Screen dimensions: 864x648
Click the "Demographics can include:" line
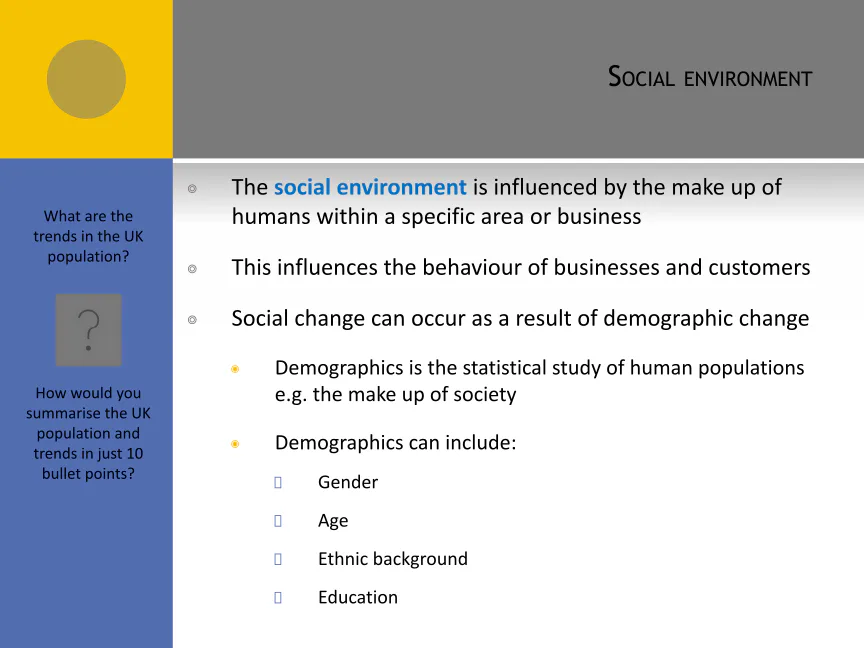click(x=395, y=442)
